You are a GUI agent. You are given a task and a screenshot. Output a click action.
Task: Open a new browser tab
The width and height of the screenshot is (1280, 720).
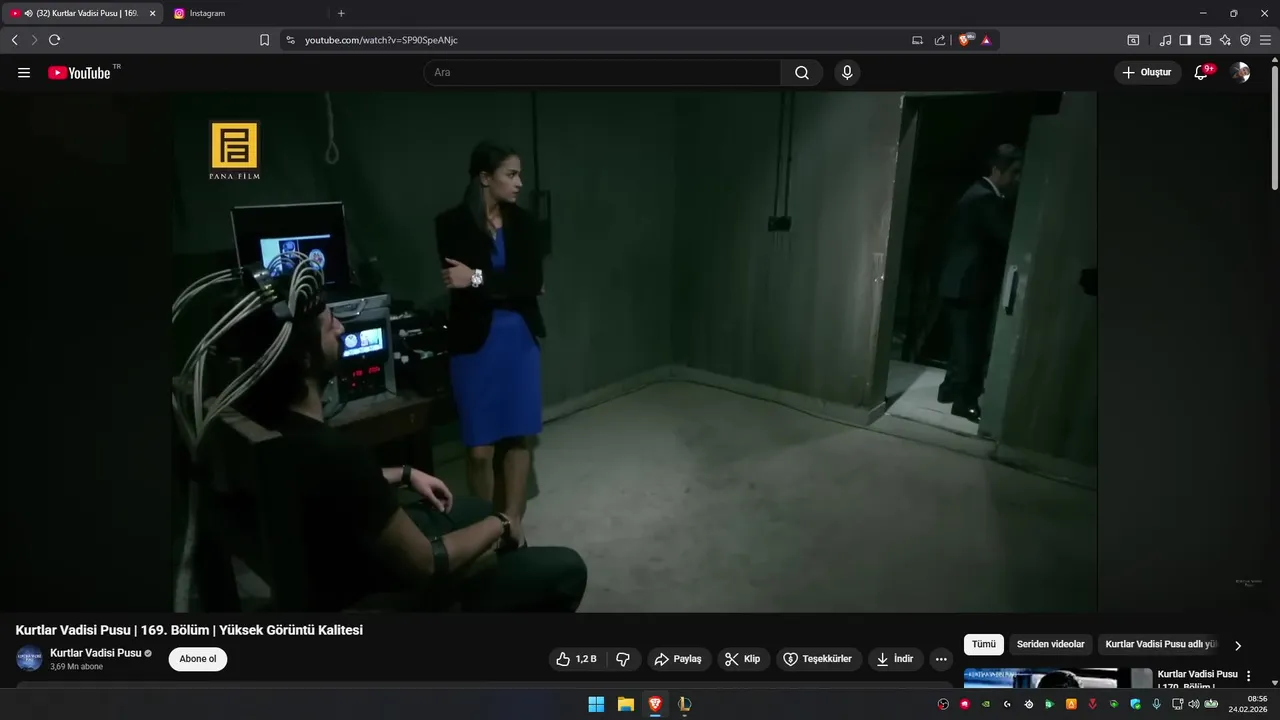coord(341,13)
